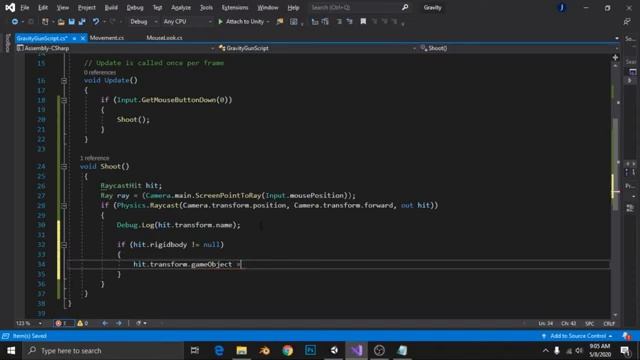Click the green Attach to Unity play button
The height and width of the screenshot is (360, 640).
click(x=220, y=22)
